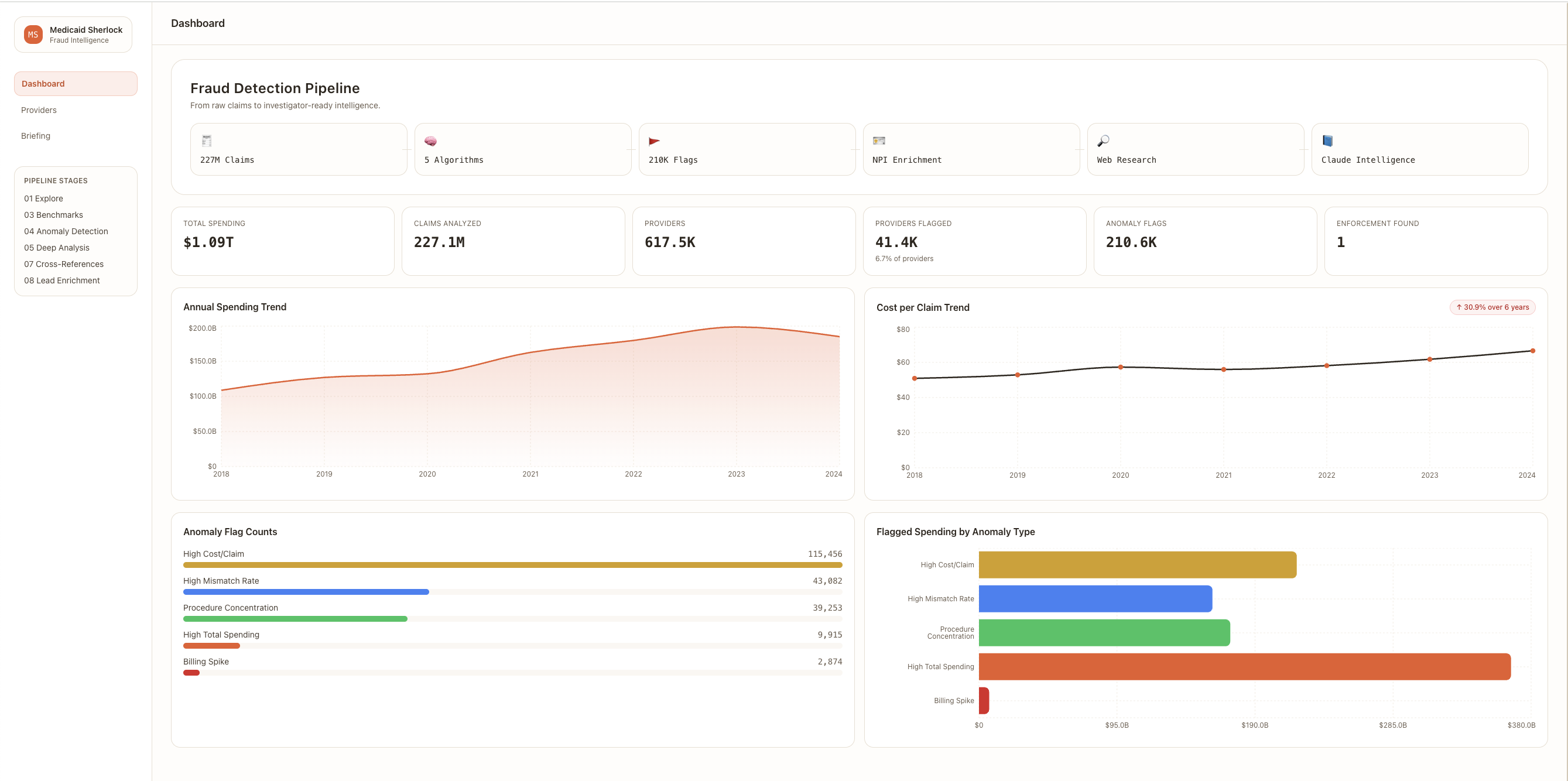Click the 30.9% over 6 years badge
This screenshot has width=1568, height=781.
click(x=1492, y=307)
